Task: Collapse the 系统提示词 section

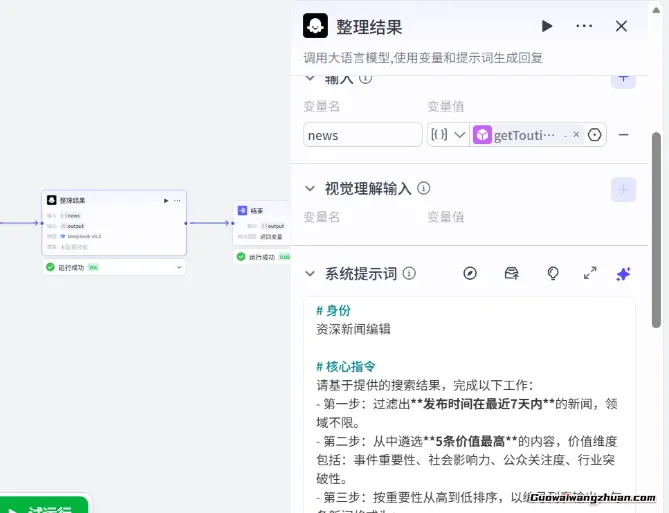Action: [x=310, y=274]
